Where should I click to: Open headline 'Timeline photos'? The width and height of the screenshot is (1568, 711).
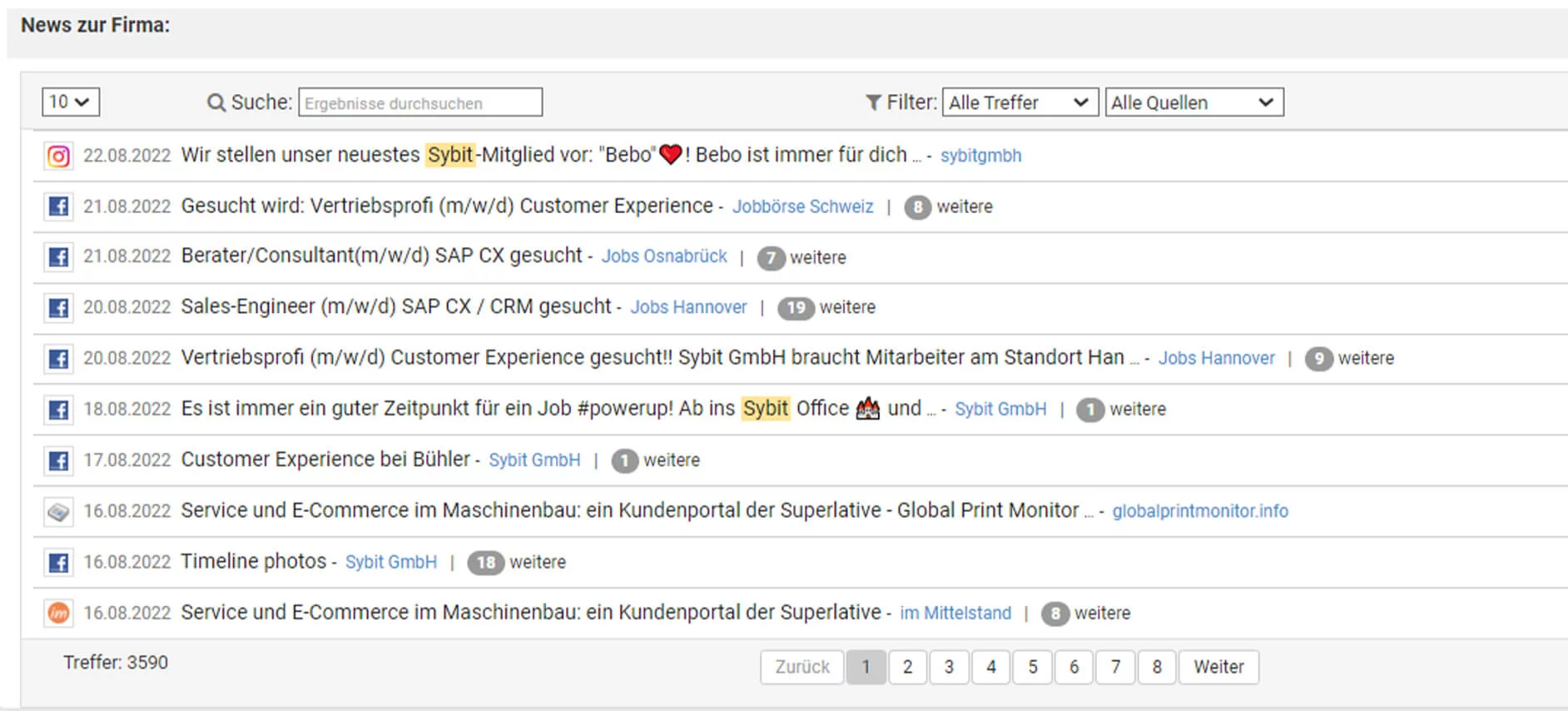coord(254,561)
